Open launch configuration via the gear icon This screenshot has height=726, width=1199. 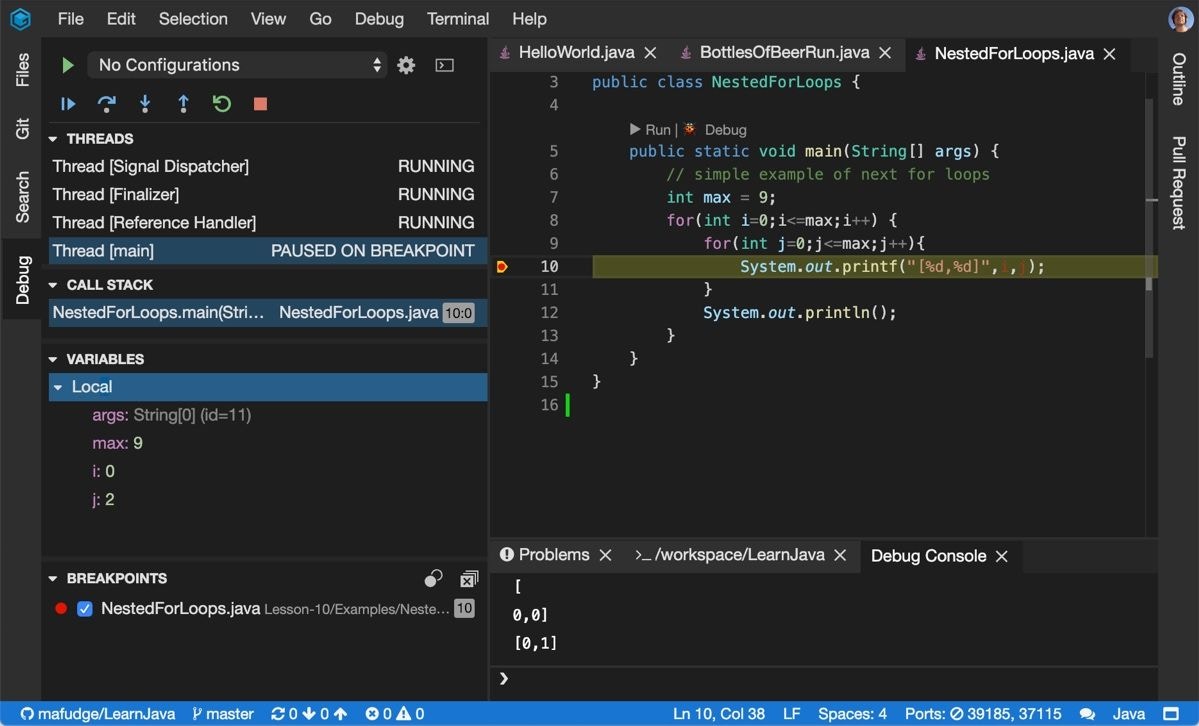[x=405, y=64]
